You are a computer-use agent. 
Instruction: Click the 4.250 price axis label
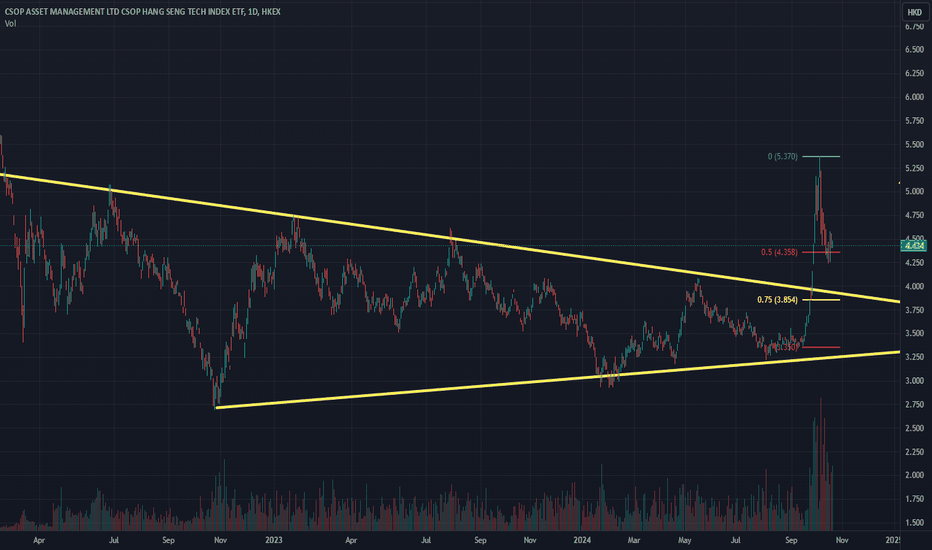tap(914, 262)
